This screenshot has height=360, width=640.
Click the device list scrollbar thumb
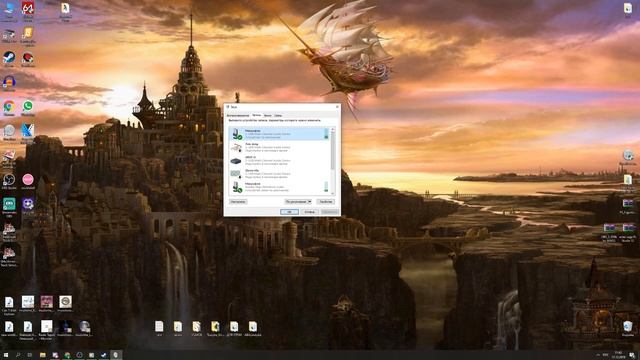click(x=333, y=150)
